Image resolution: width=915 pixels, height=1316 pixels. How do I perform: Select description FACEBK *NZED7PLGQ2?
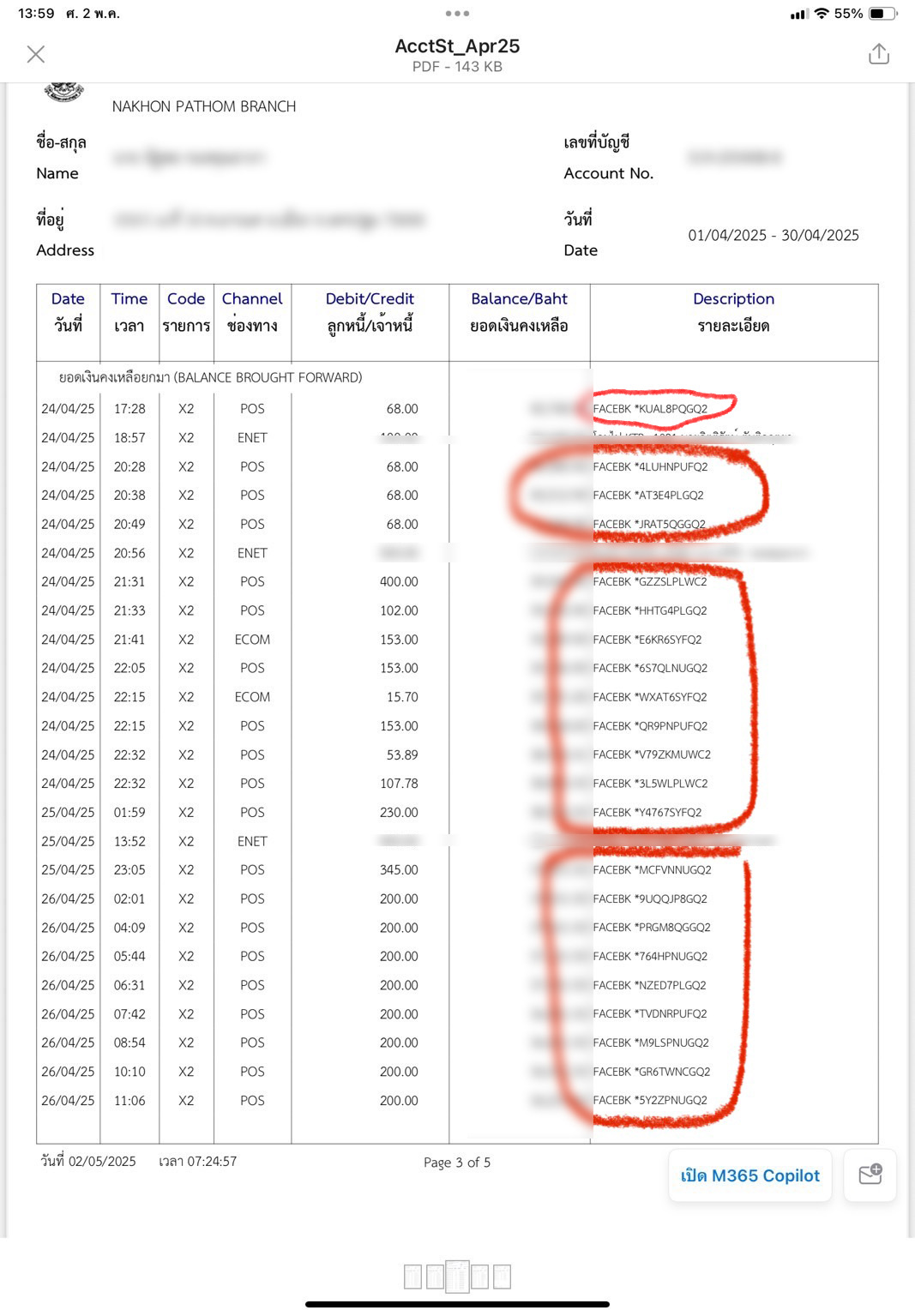point(649,985)
